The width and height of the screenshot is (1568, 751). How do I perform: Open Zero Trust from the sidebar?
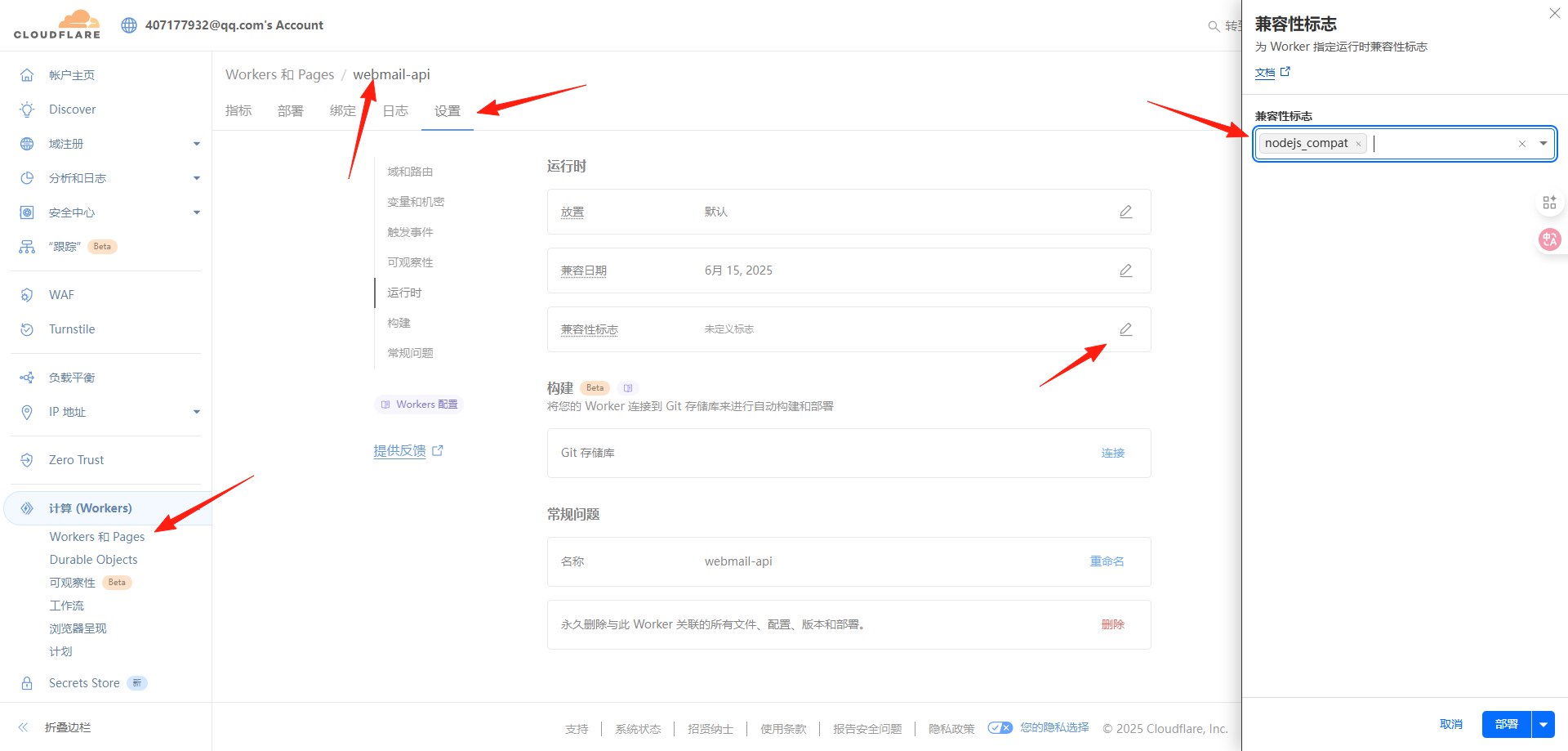pos(76,459)
